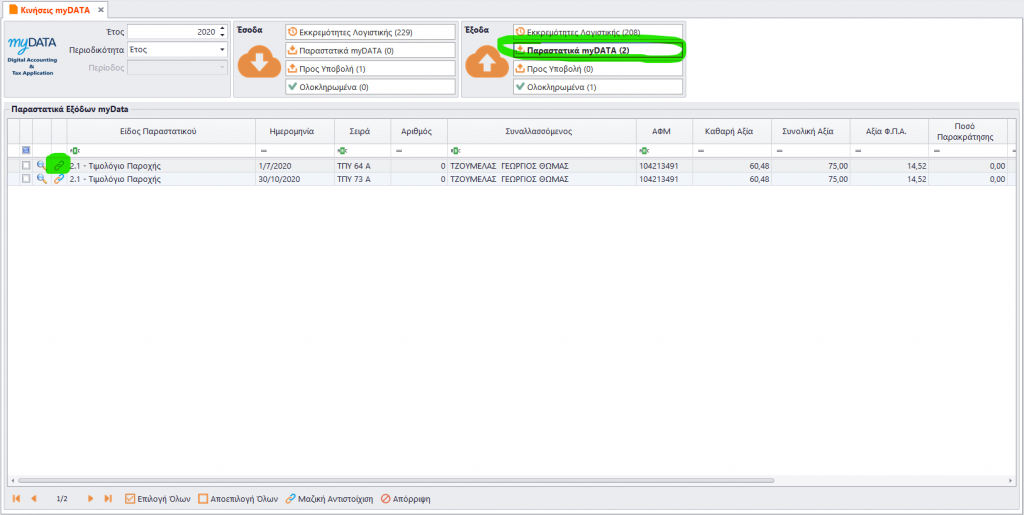1024x515 pixels.
Task: Select the date cell 1/7/2020
Action: pos(295,166)
